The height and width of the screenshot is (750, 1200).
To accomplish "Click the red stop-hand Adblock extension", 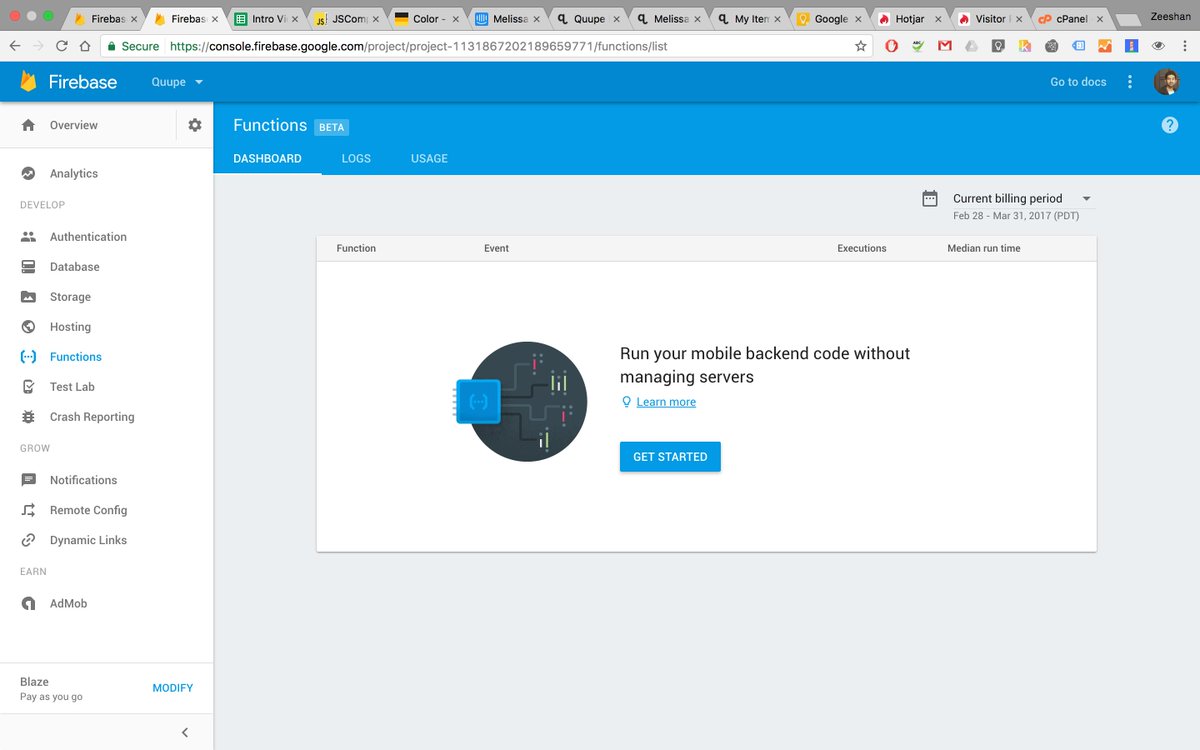I will (890, 46).
